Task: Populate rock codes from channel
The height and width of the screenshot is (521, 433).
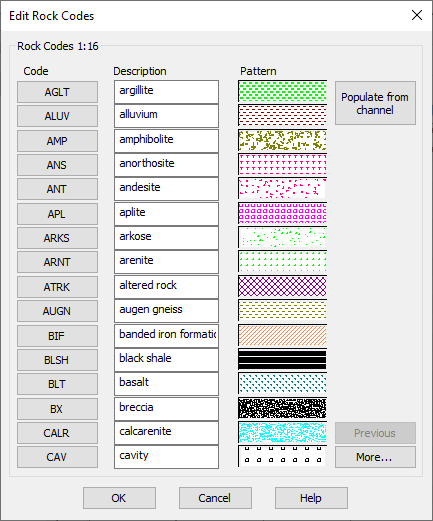Action: tap(375, 103)
